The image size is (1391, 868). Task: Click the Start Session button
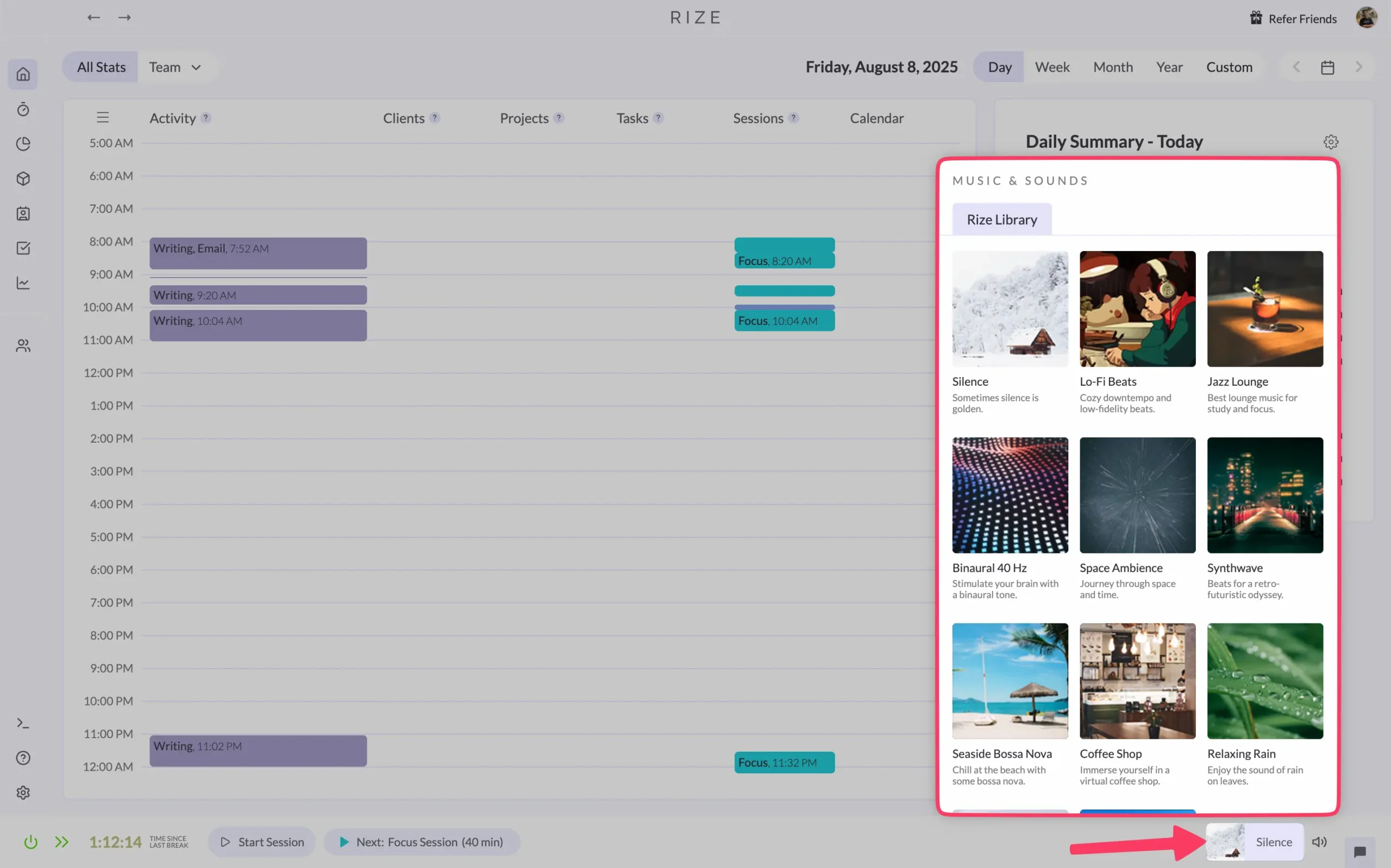pyautogui.click(x=262, y=841)
